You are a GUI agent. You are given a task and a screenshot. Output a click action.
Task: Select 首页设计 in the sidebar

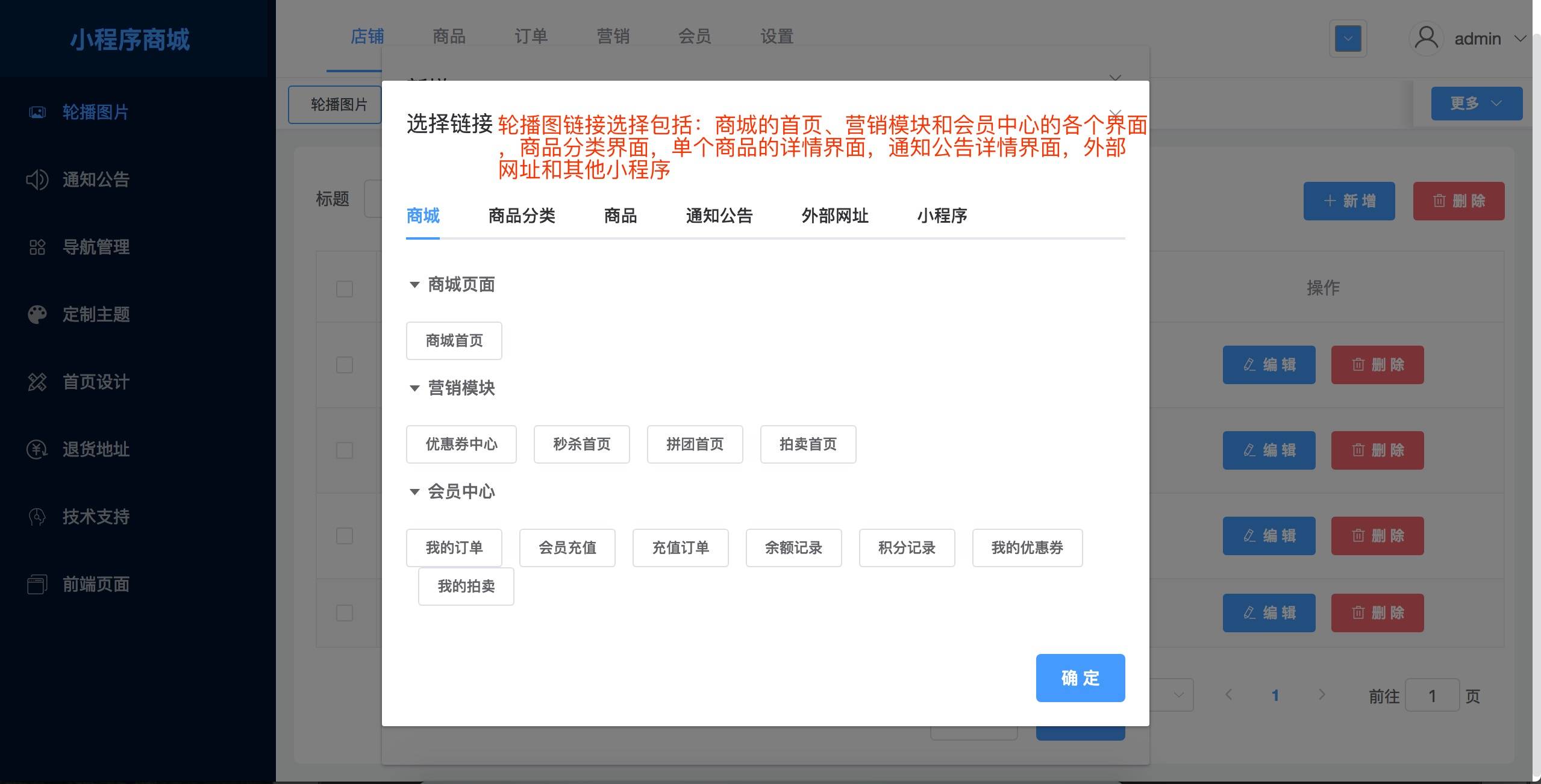pyautogui.click(x=95, y=382)
